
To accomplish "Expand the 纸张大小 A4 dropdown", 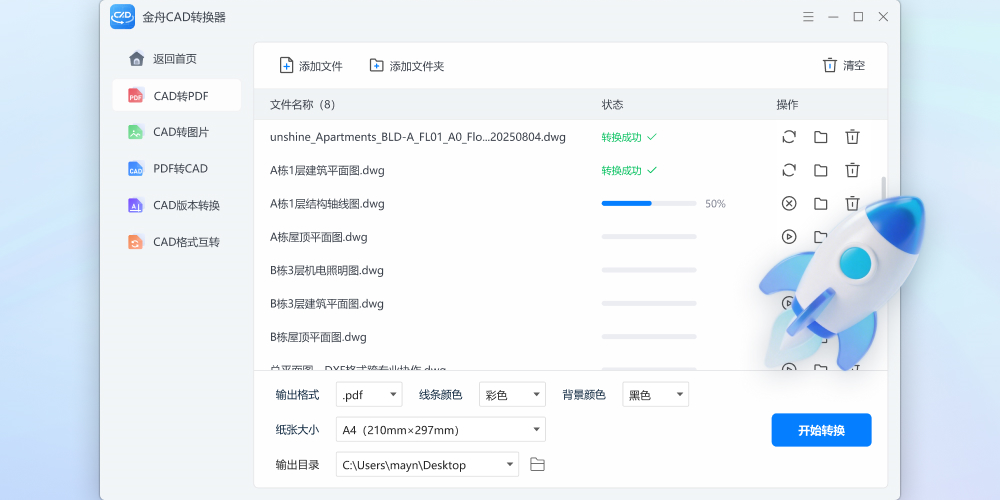I will pos(440,430).
